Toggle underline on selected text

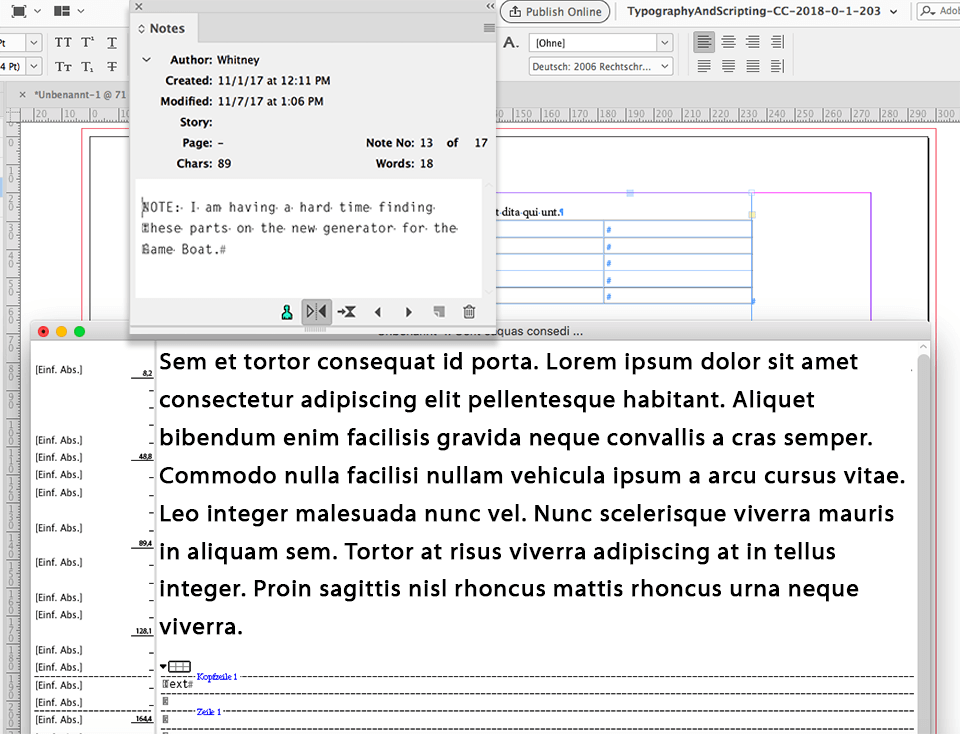(x=112, y=42)
